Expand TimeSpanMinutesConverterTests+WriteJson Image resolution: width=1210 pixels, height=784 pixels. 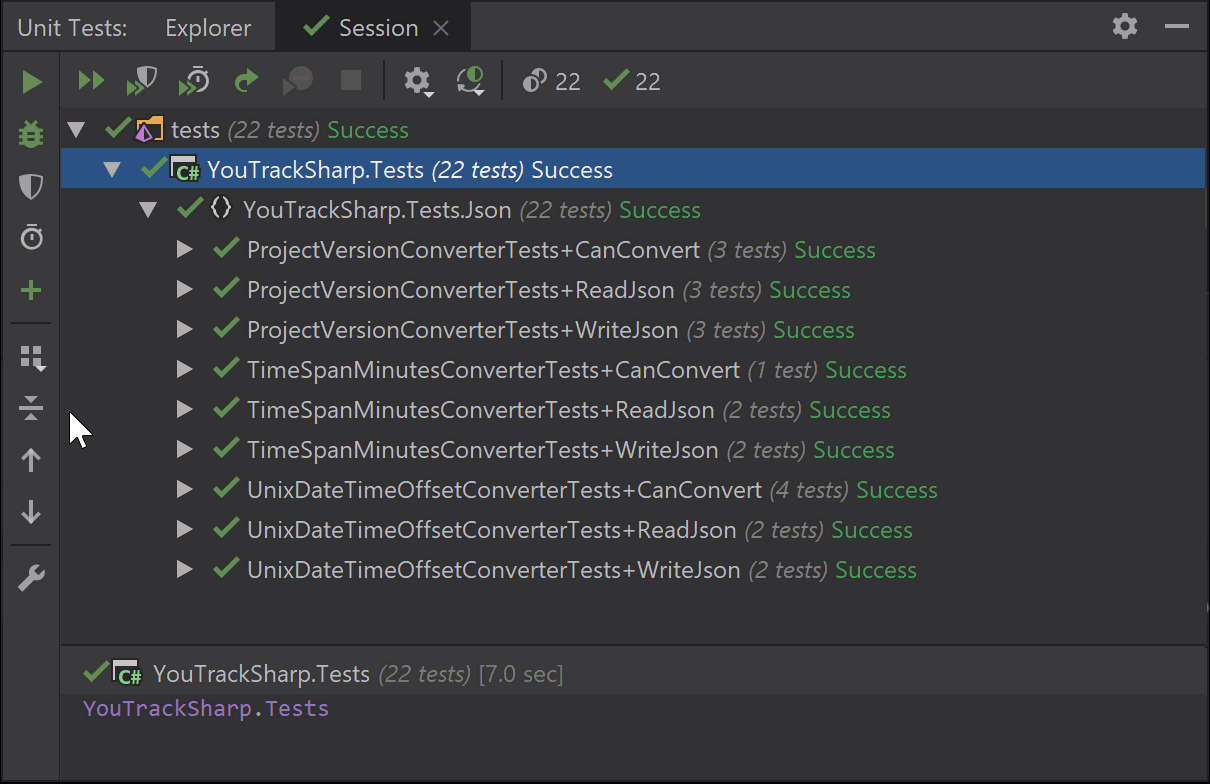point(184,450)
